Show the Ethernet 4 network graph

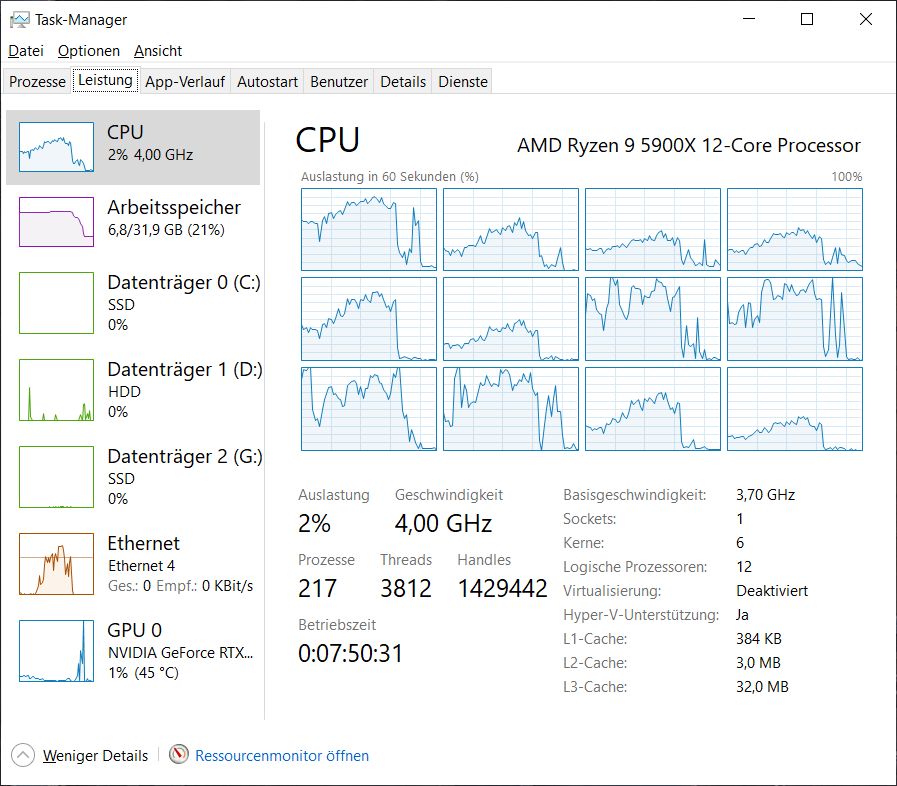point(56,564)
